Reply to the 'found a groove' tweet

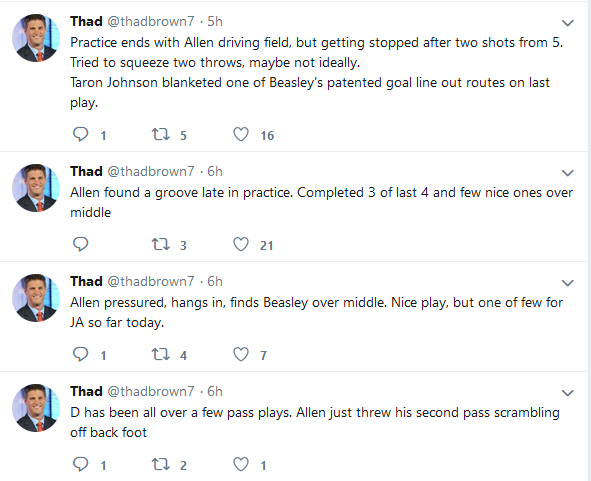tap(80, 244)
